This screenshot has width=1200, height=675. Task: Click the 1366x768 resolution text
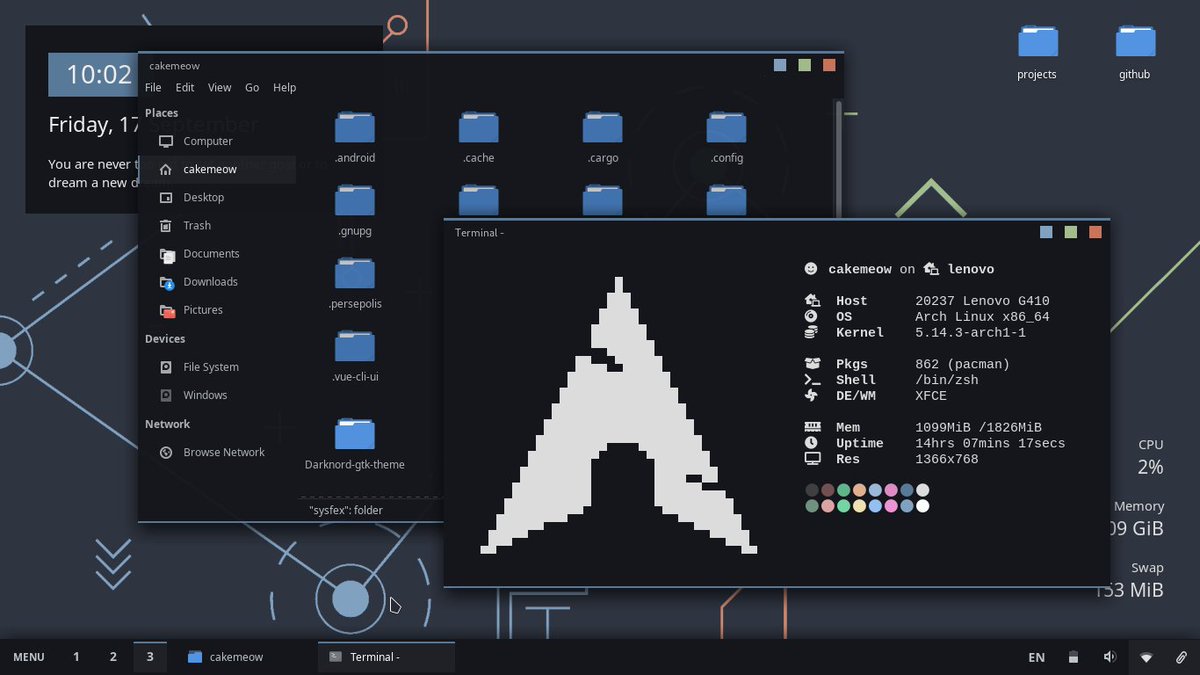click(946, 459)
